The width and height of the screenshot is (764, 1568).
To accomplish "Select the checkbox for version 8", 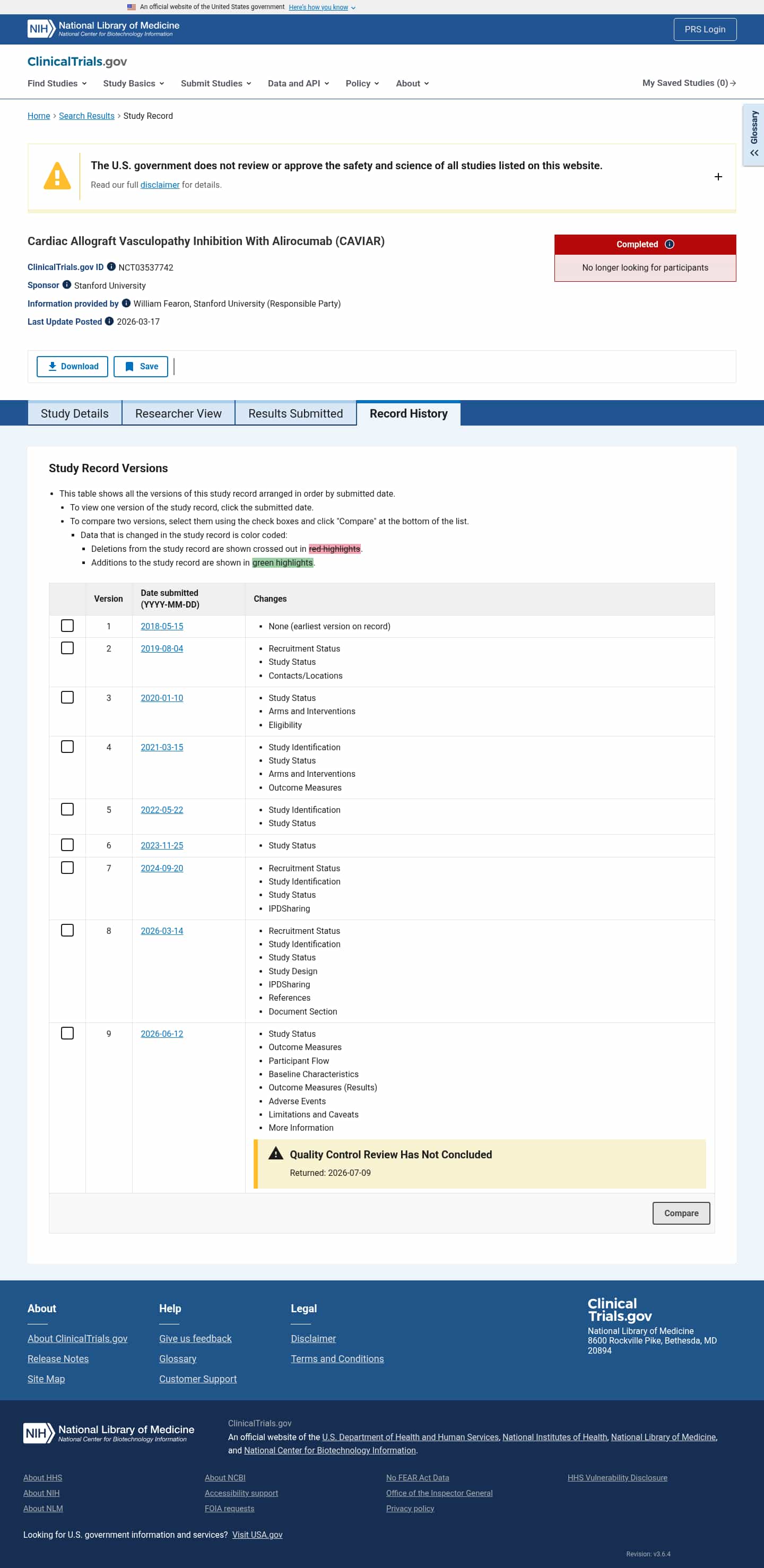I will tap(67, 931).
